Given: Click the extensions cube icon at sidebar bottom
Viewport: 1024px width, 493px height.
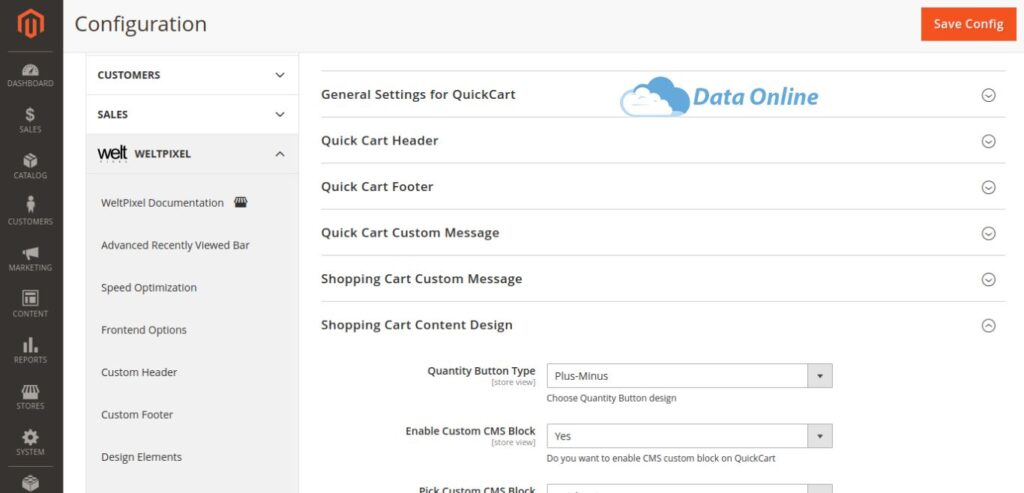Looking at the screenshot, I should 31,483.
